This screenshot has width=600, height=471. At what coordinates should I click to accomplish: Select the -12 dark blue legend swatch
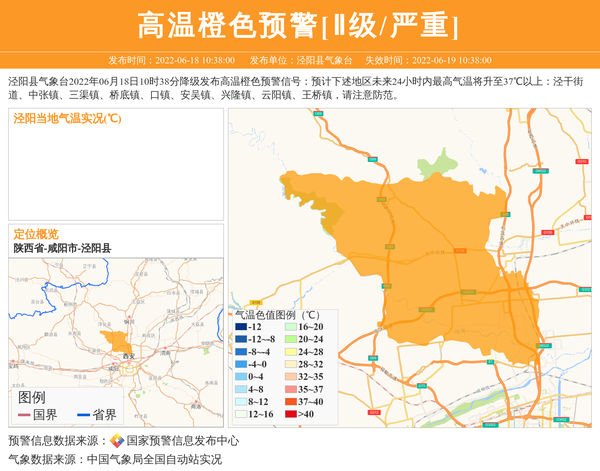[x=241, y=327]
